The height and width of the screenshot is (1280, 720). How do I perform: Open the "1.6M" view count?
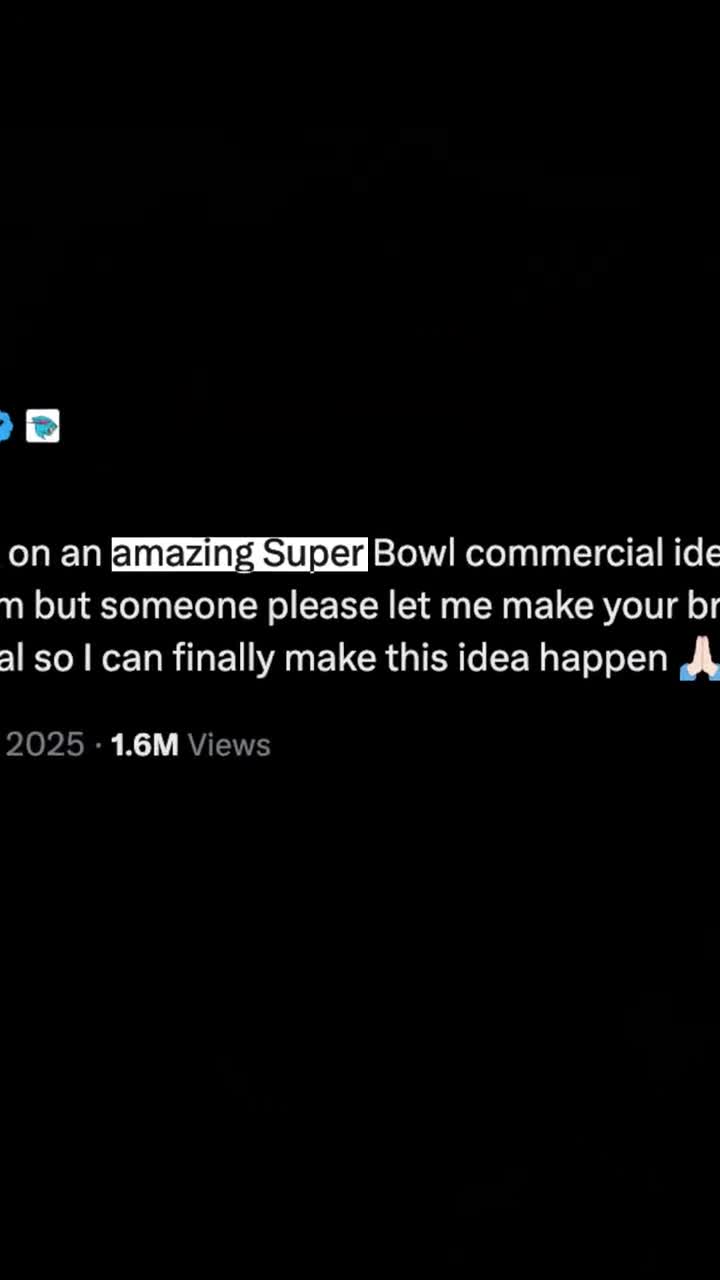[144, 745]
